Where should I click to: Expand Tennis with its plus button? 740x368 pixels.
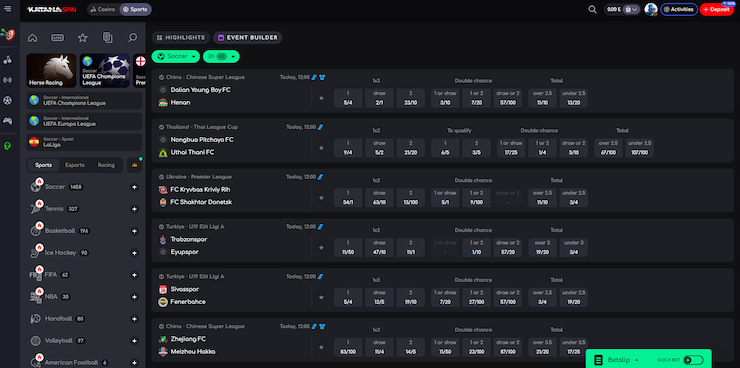(134, 209)
